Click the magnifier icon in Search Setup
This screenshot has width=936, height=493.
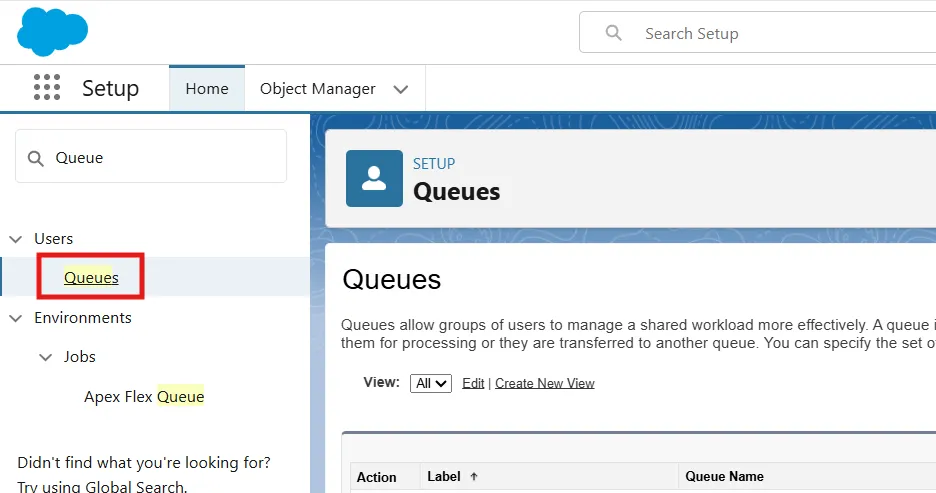[614, 33]
